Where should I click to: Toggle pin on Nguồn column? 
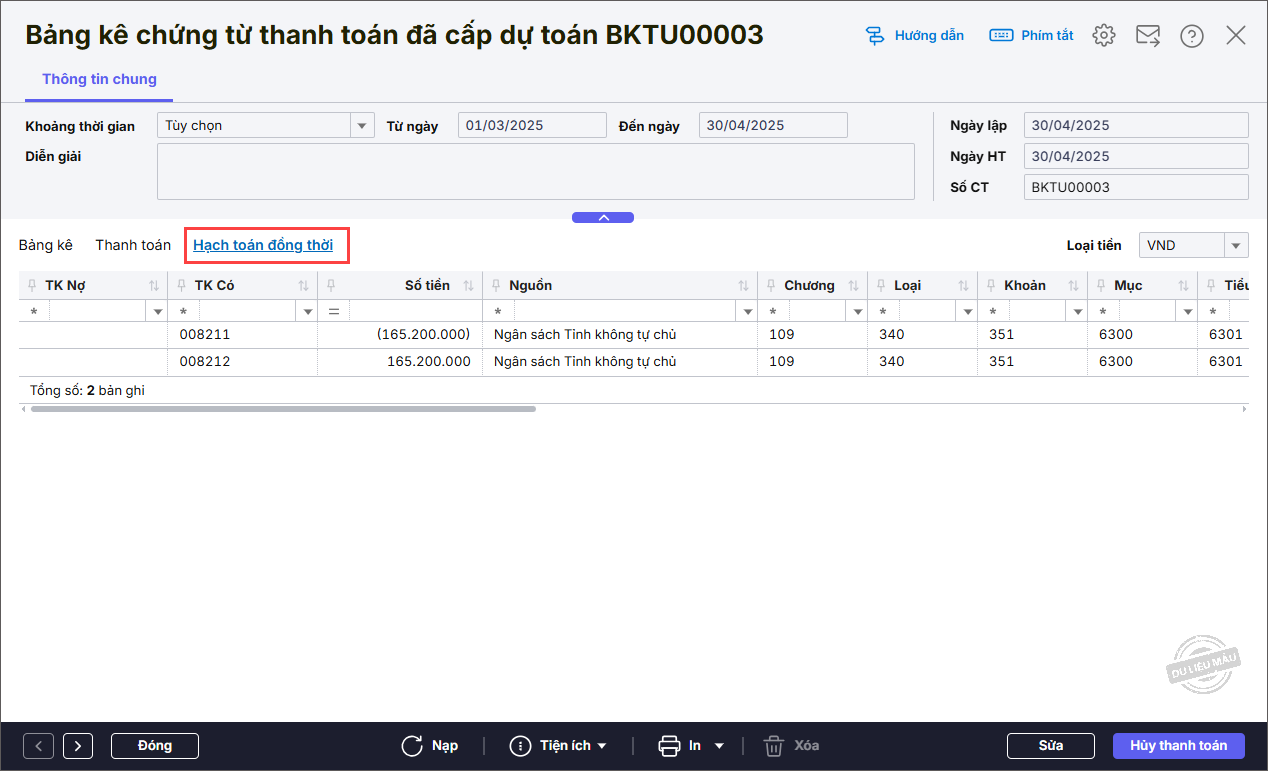[496, 286]
